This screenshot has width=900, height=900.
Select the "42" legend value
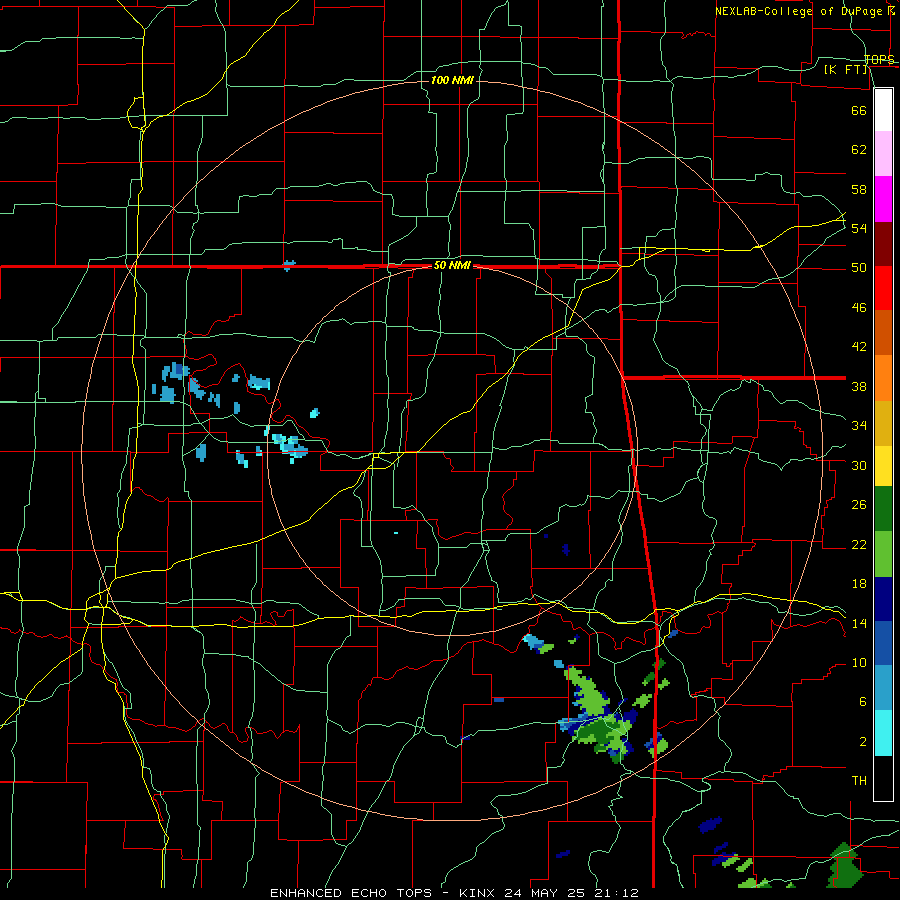pos(859,347)
